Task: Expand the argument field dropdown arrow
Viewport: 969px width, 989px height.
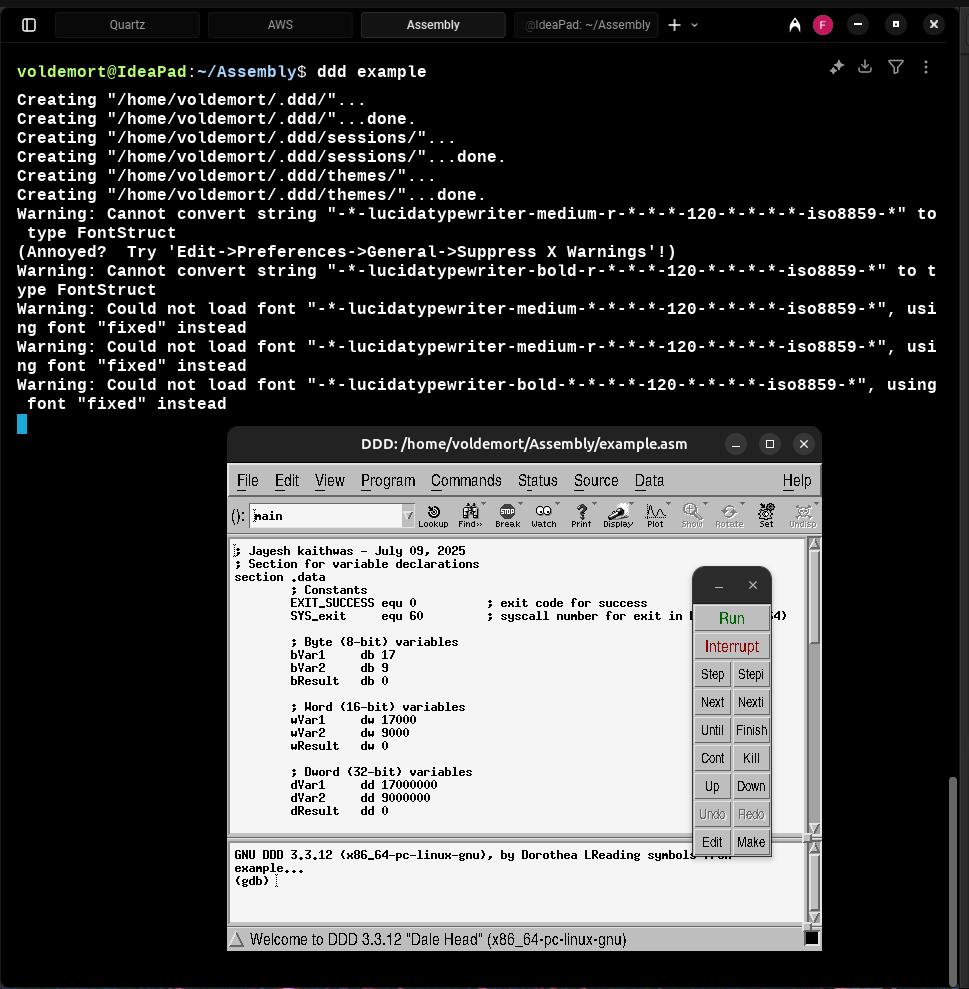Action: [408, 515]
